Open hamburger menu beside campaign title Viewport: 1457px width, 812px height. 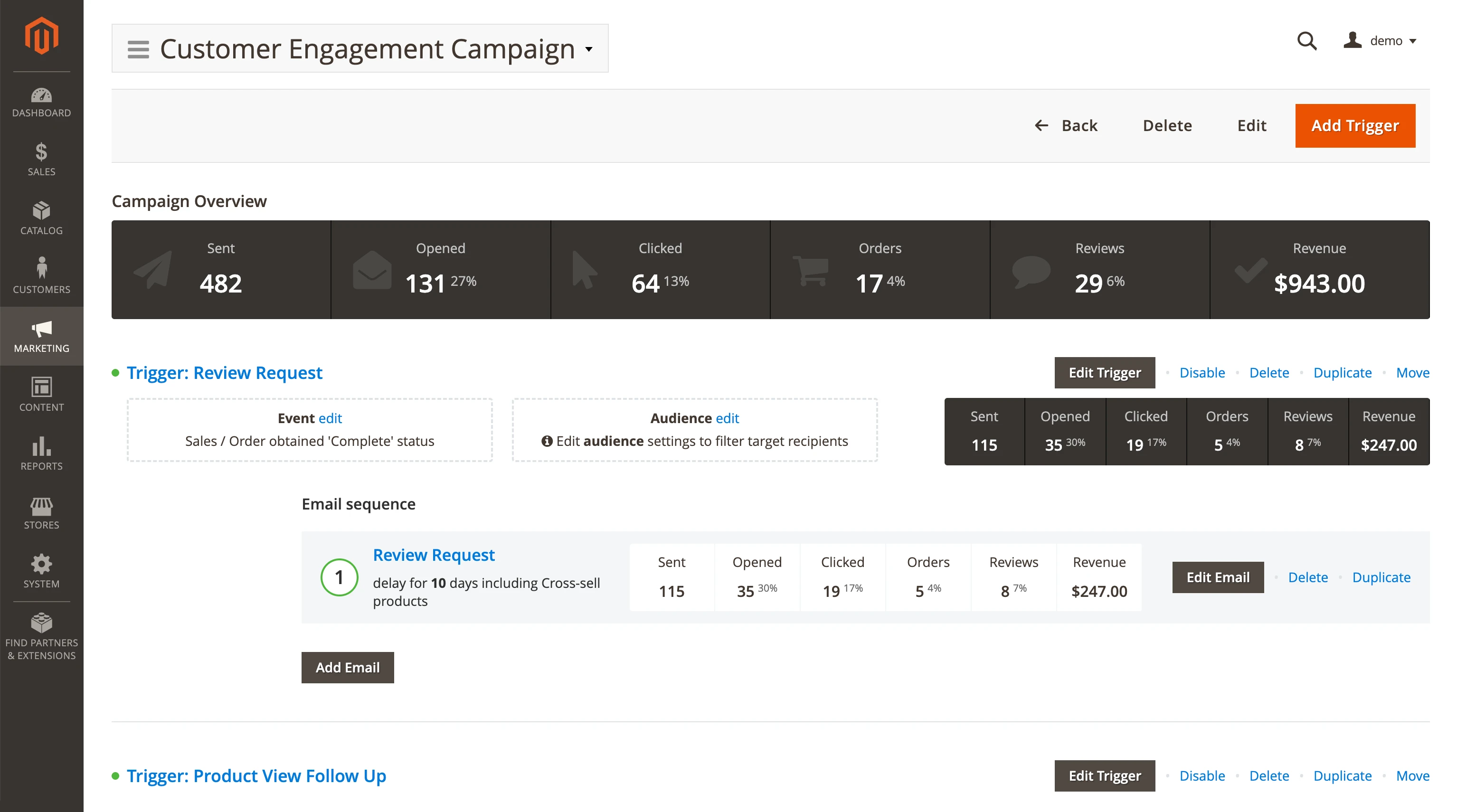[x=138, y=49]
